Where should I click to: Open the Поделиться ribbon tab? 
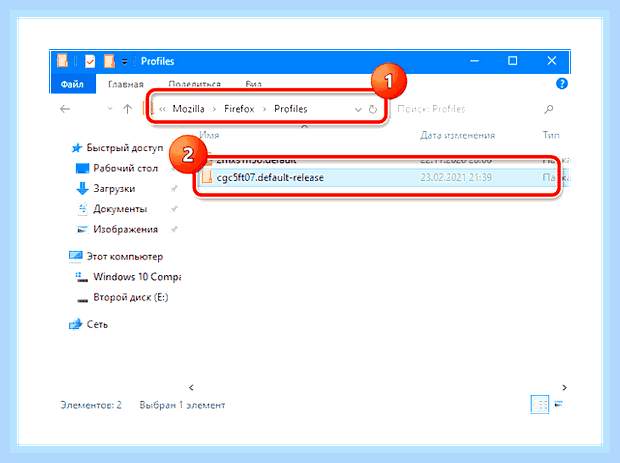tap(194, 84)
